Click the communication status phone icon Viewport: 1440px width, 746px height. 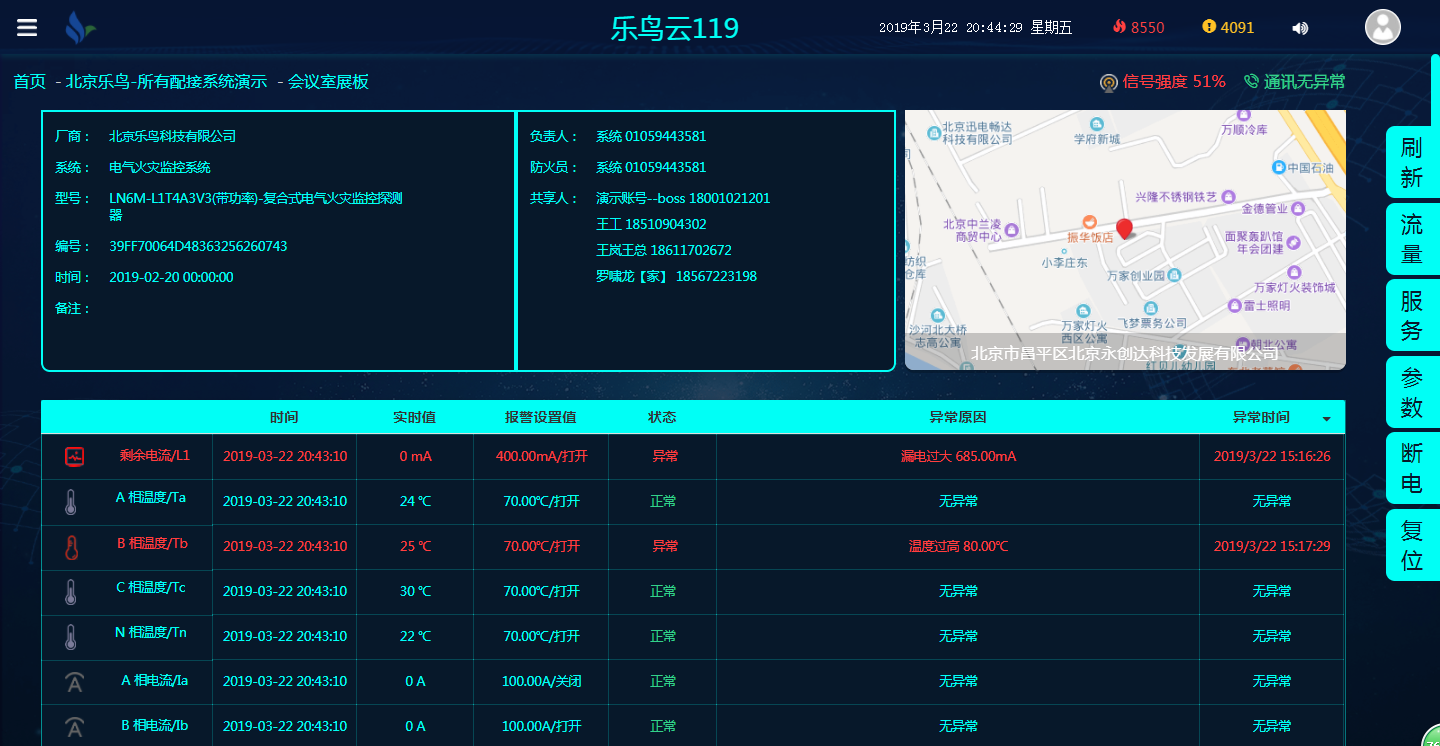point(1251,81)
